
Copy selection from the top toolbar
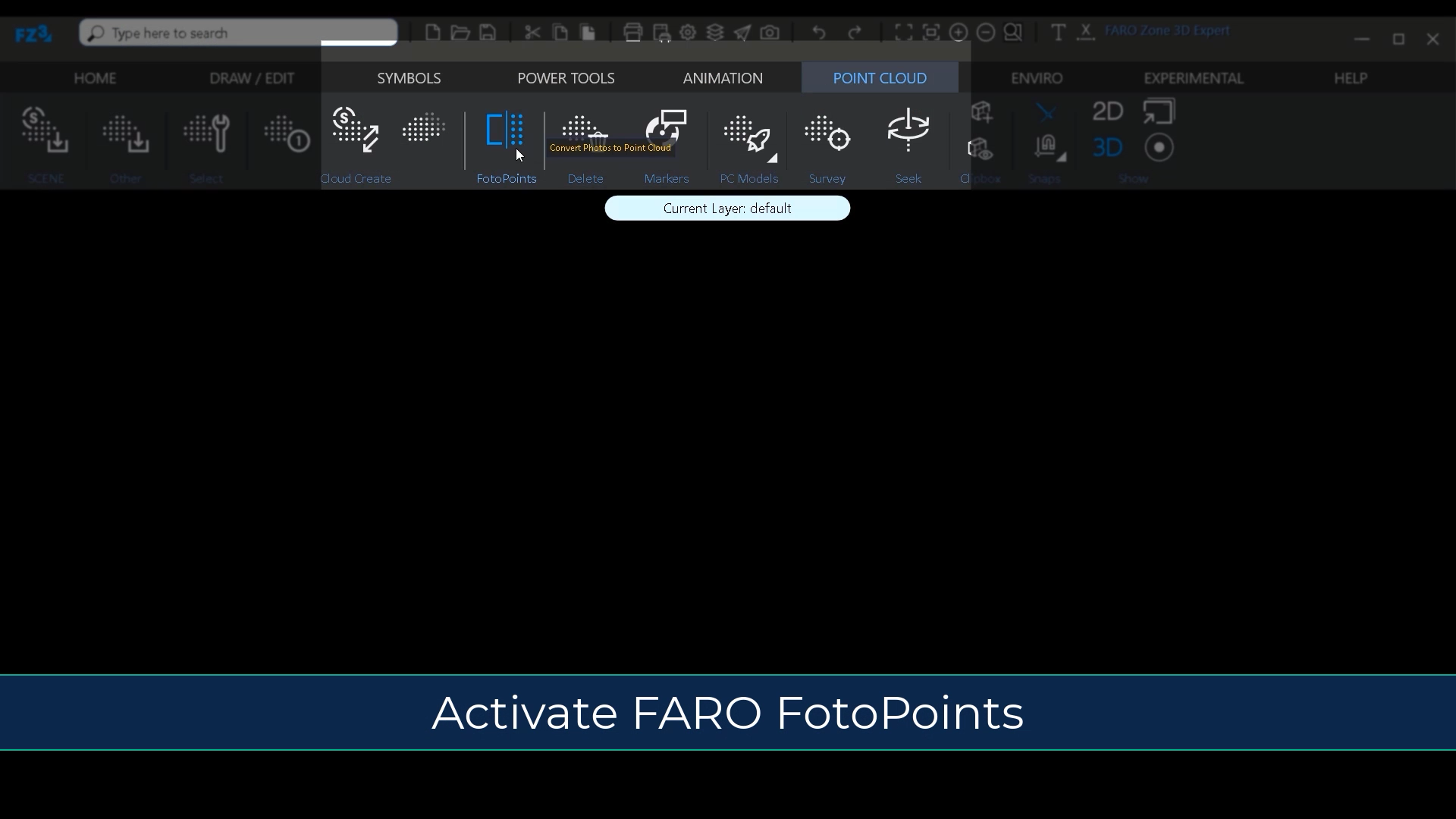[560, 33]
